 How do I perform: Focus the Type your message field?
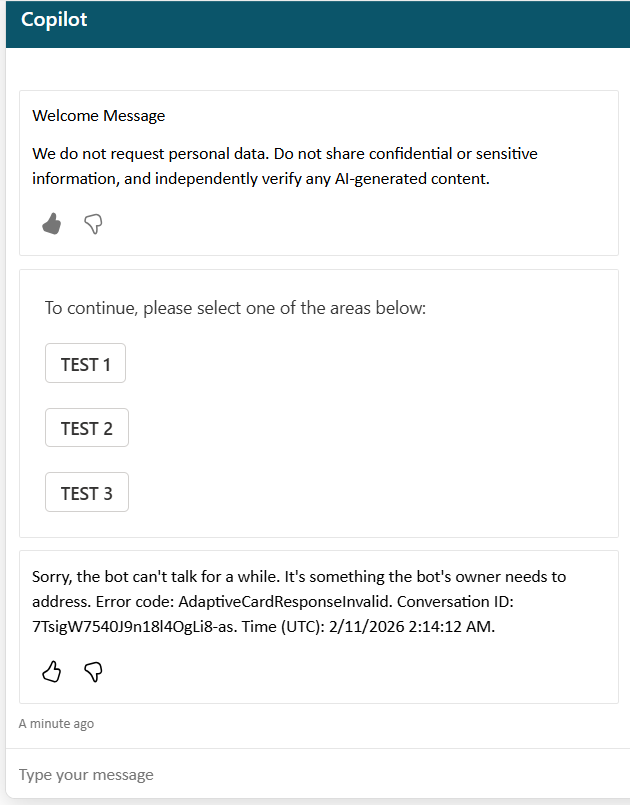(318, 774)
